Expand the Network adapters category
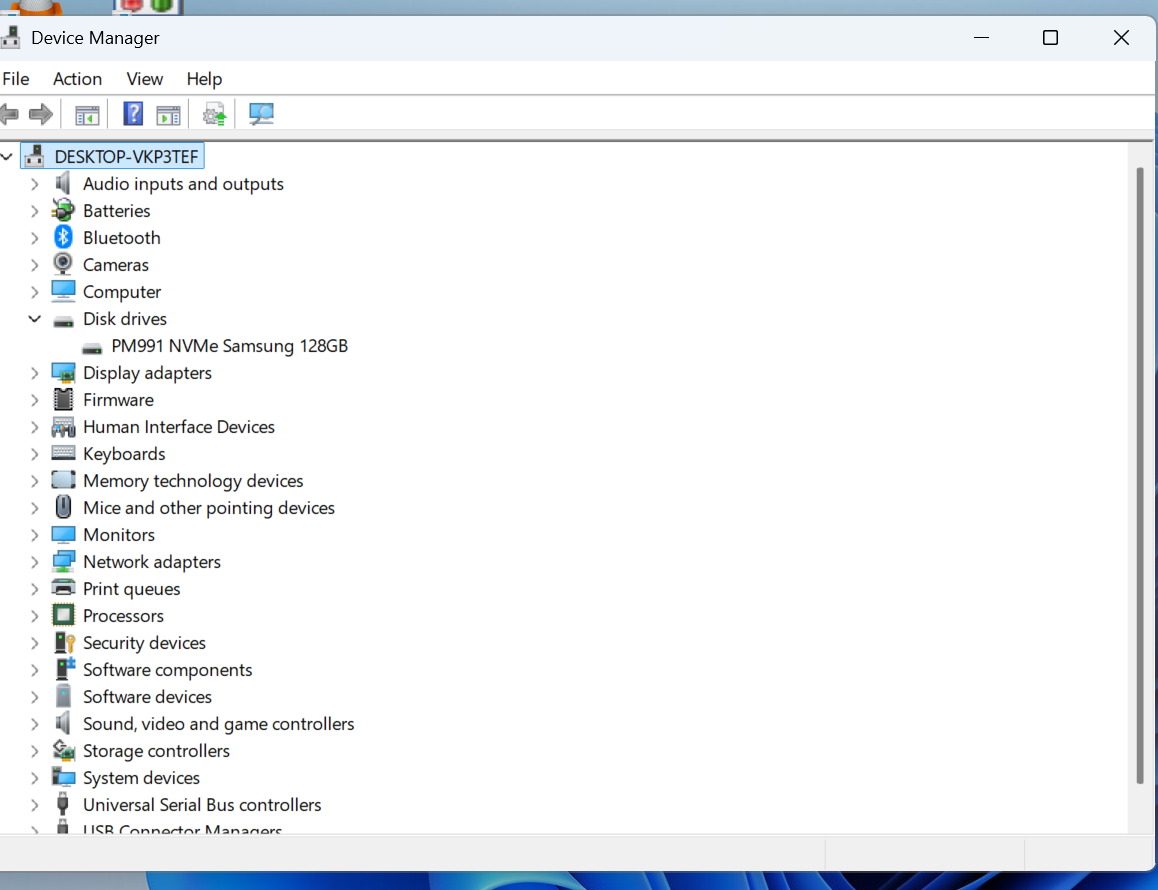Screen dimensions: 1158x890 tap(34, 562)
